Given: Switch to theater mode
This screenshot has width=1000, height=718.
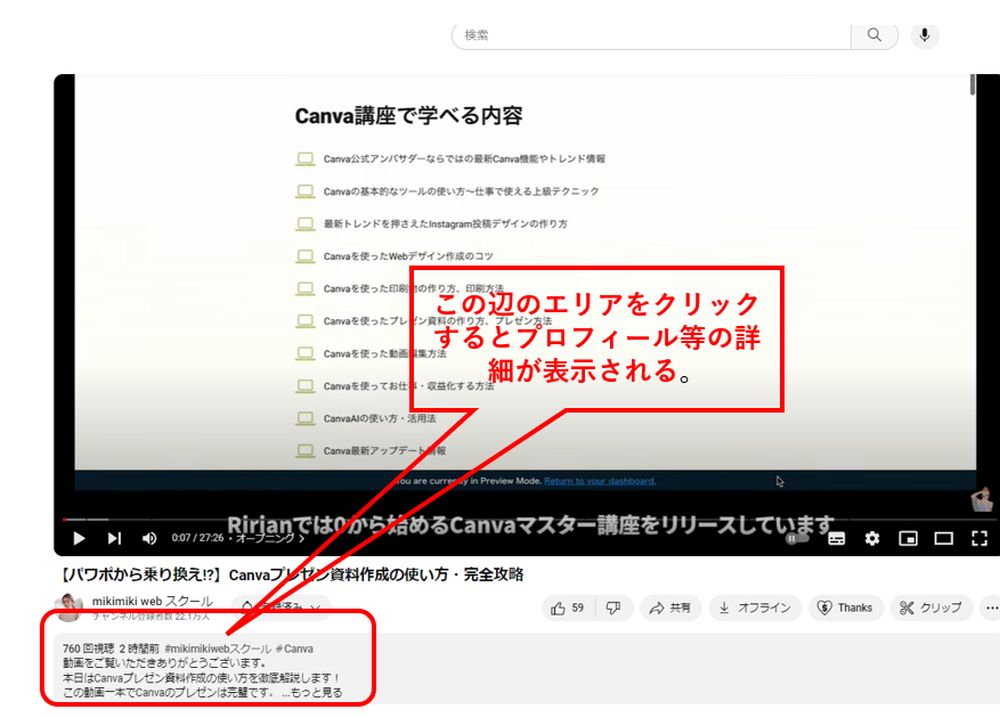Looking at the screenshot, I should (x=944, y=539).
